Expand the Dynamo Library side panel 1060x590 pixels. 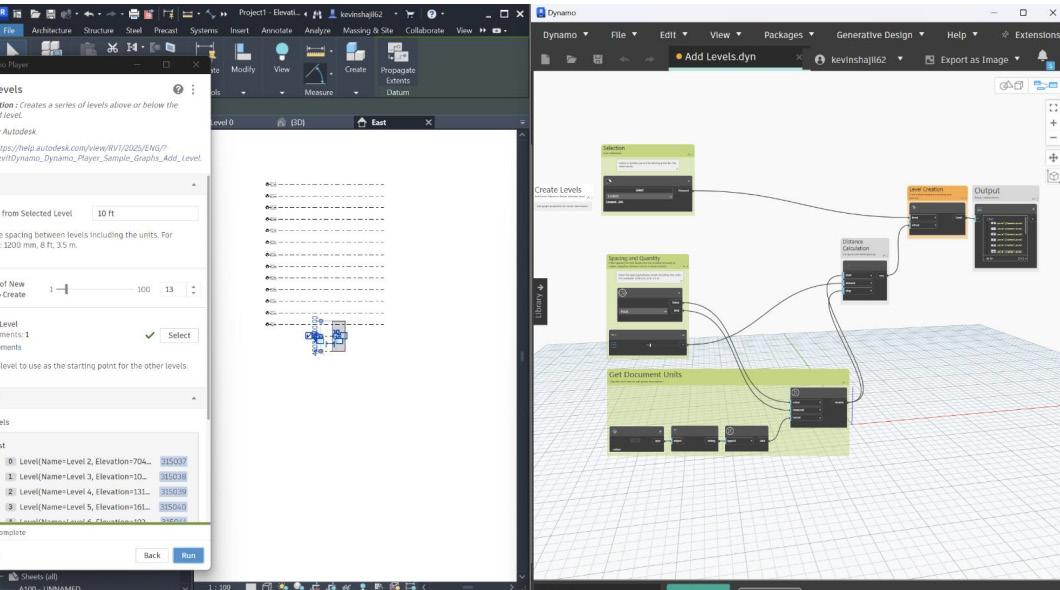tap(539, 301)
